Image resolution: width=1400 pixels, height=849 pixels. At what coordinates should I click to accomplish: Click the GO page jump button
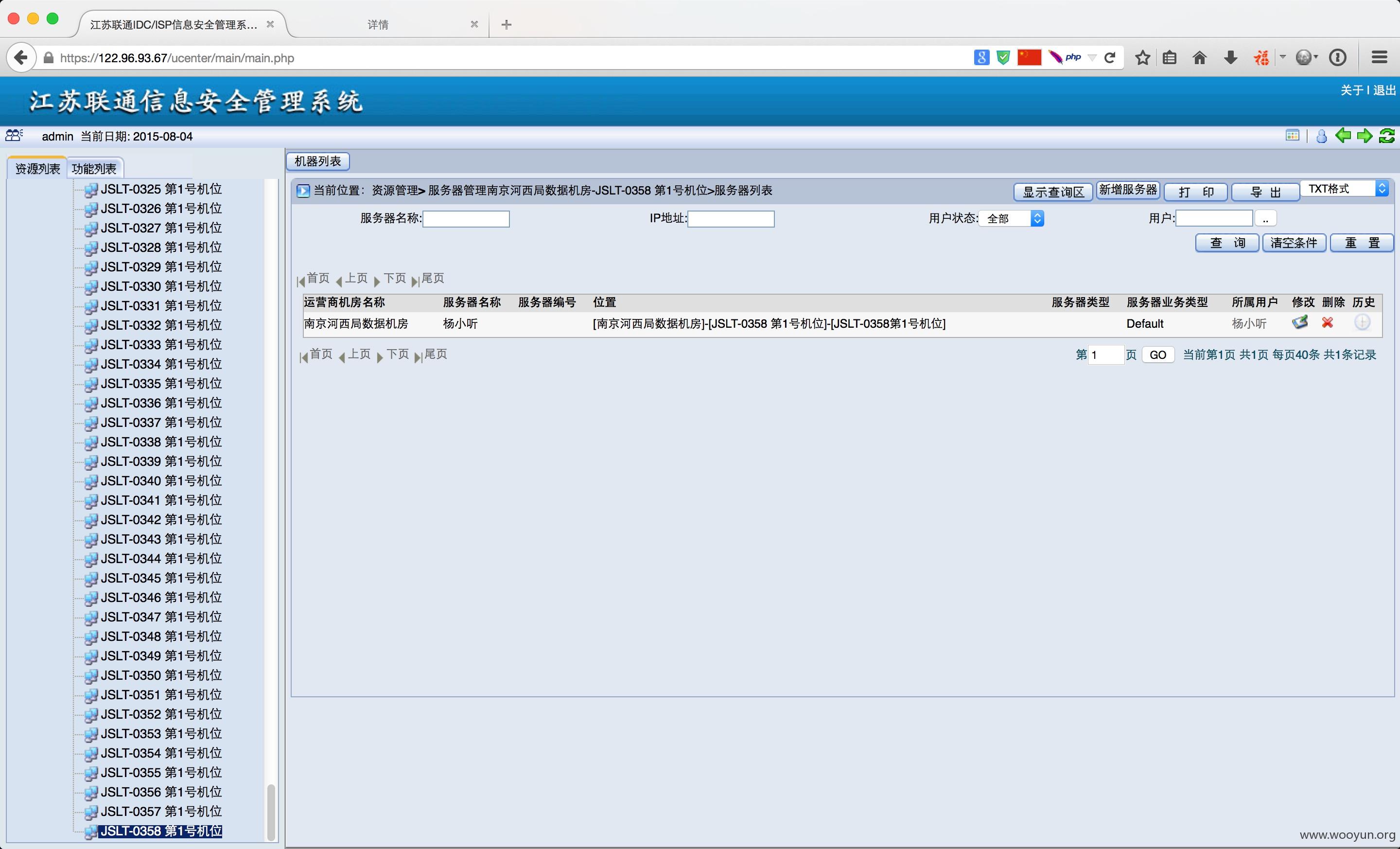click(1158, 354)
